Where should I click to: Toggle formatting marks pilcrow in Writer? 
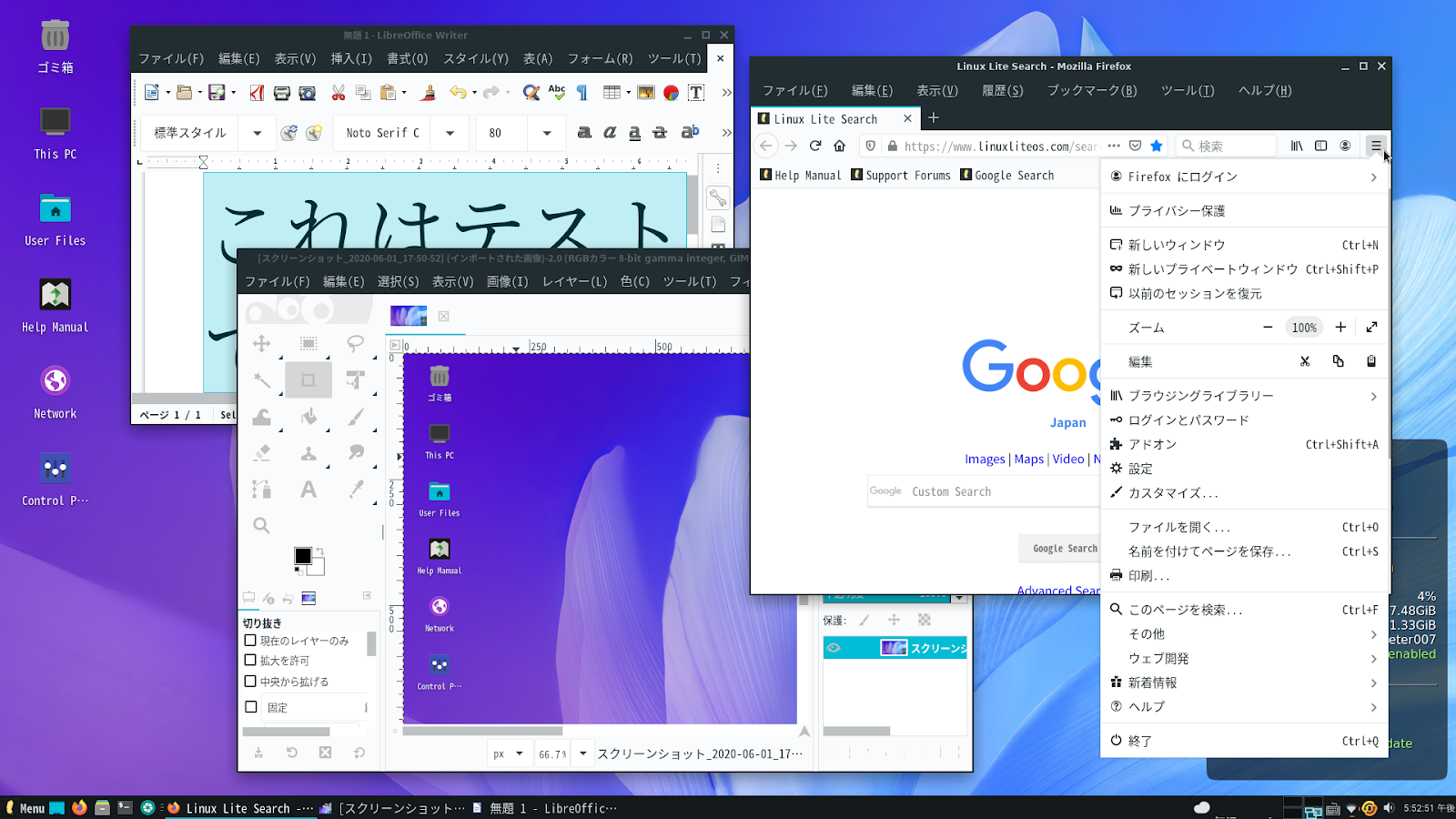click(x=582, y=93)
